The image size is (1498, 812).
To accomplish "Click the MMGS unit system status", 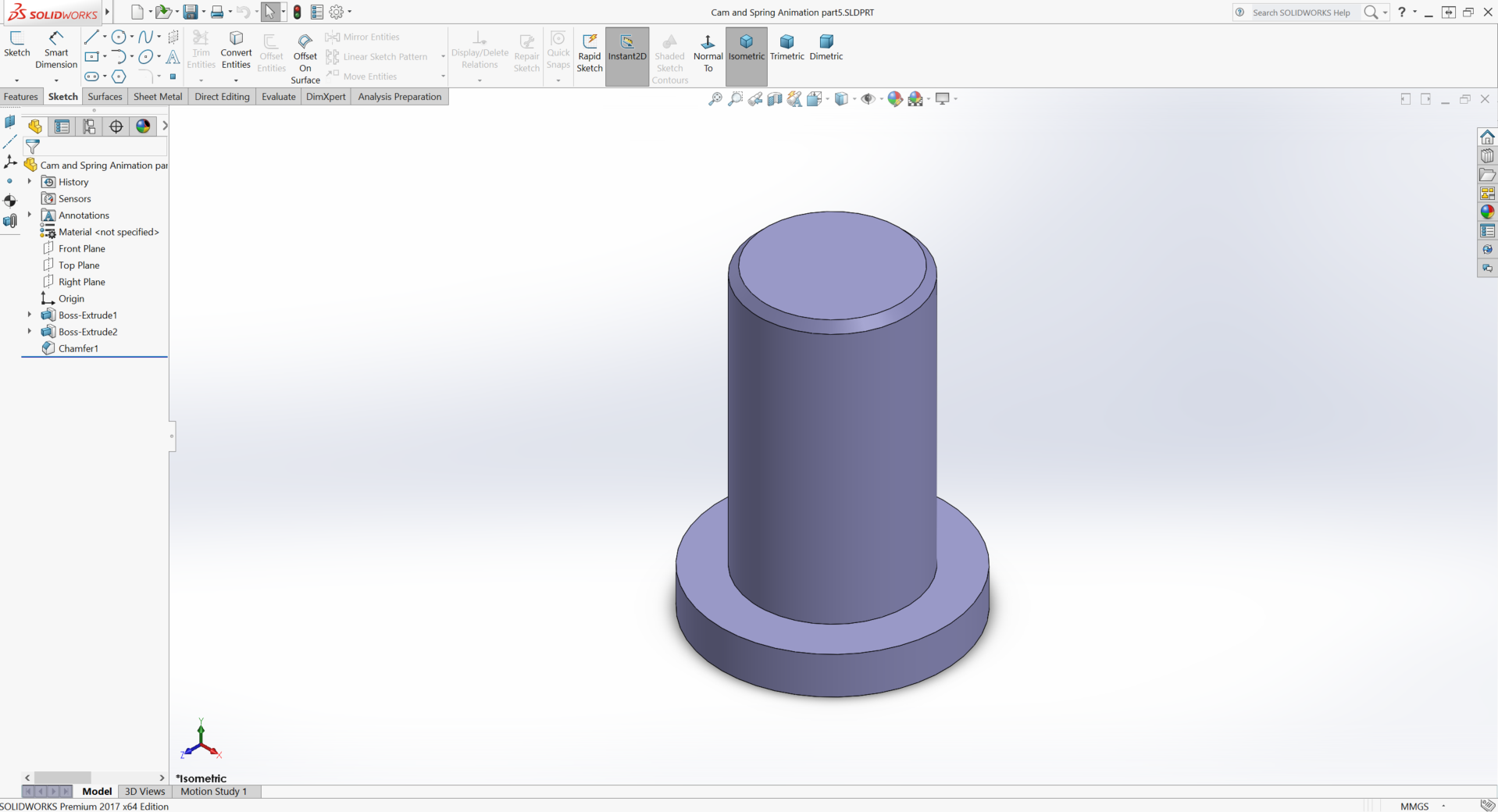I will click(x=1414, y=806).
